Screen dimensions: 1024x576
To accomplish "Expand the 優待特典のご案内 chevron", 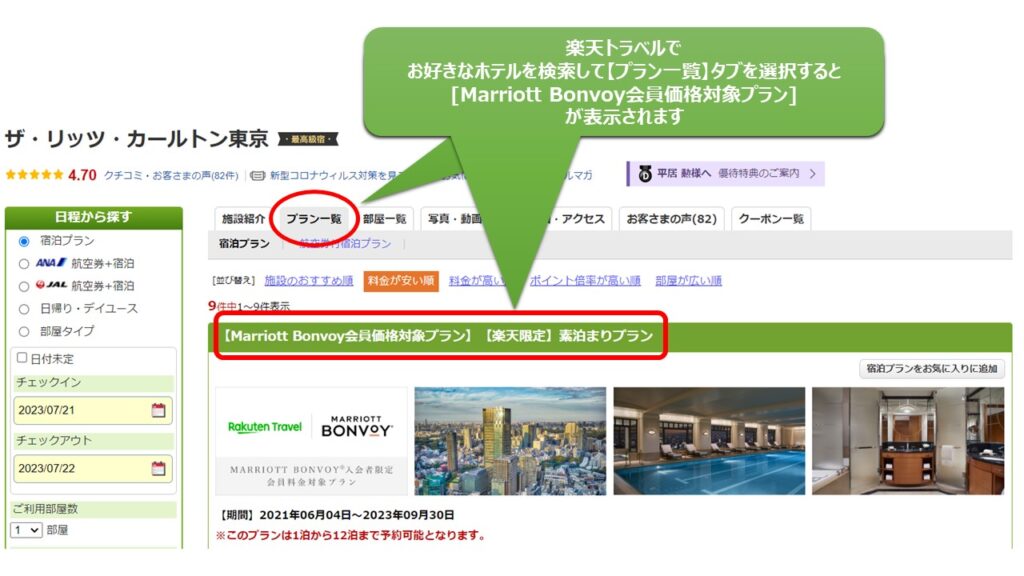I will 813,174.
